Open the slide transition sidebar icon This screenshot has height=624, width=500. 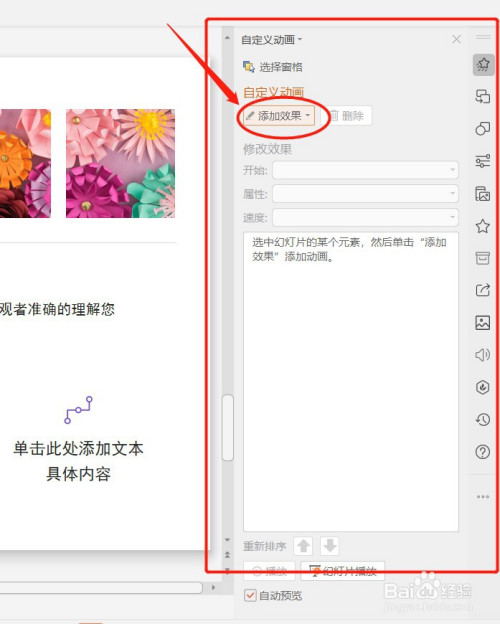483,97
